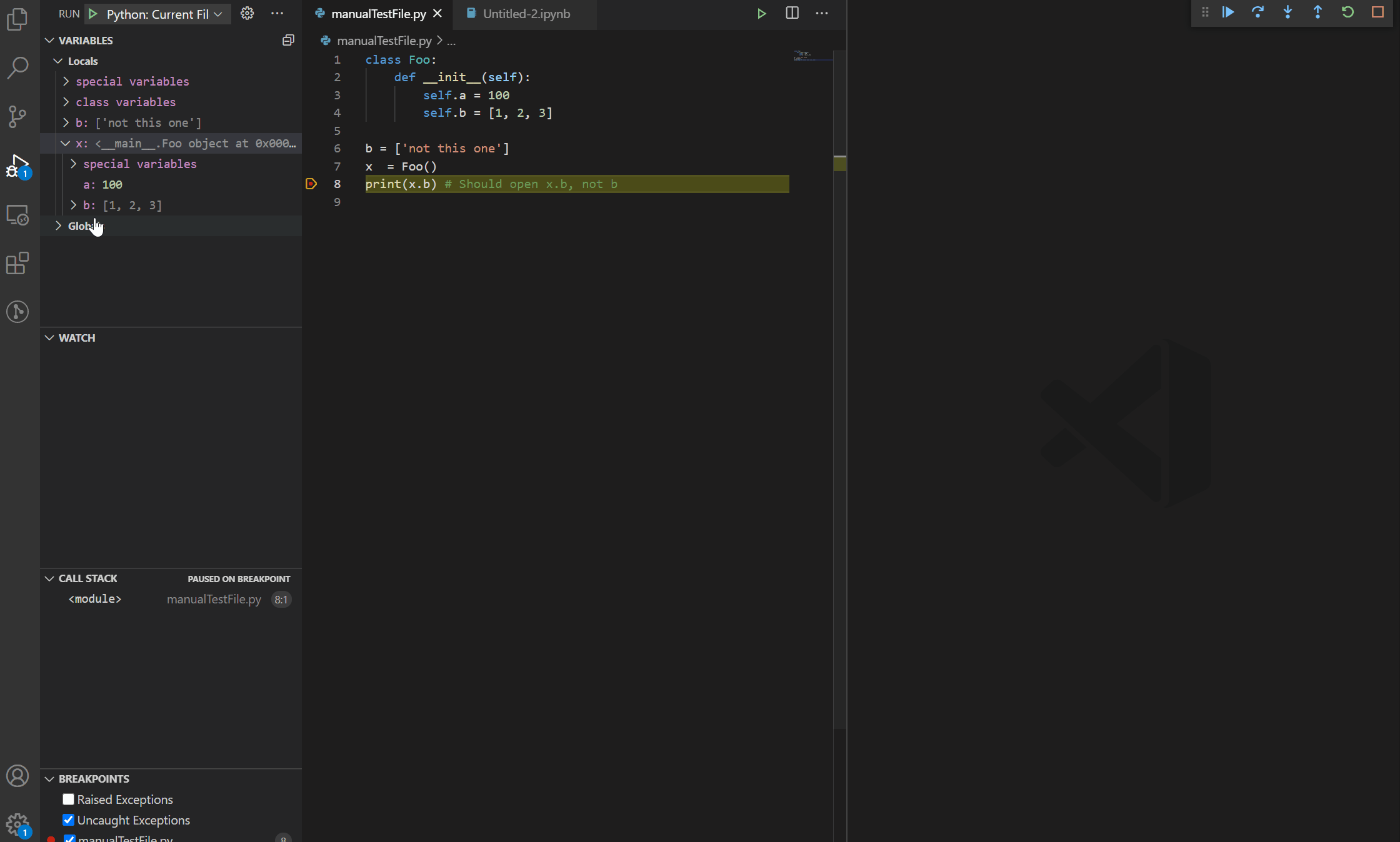Screen dimensions: 1400x842
Task: Collapse all variables icon
Action: (288, 40)
